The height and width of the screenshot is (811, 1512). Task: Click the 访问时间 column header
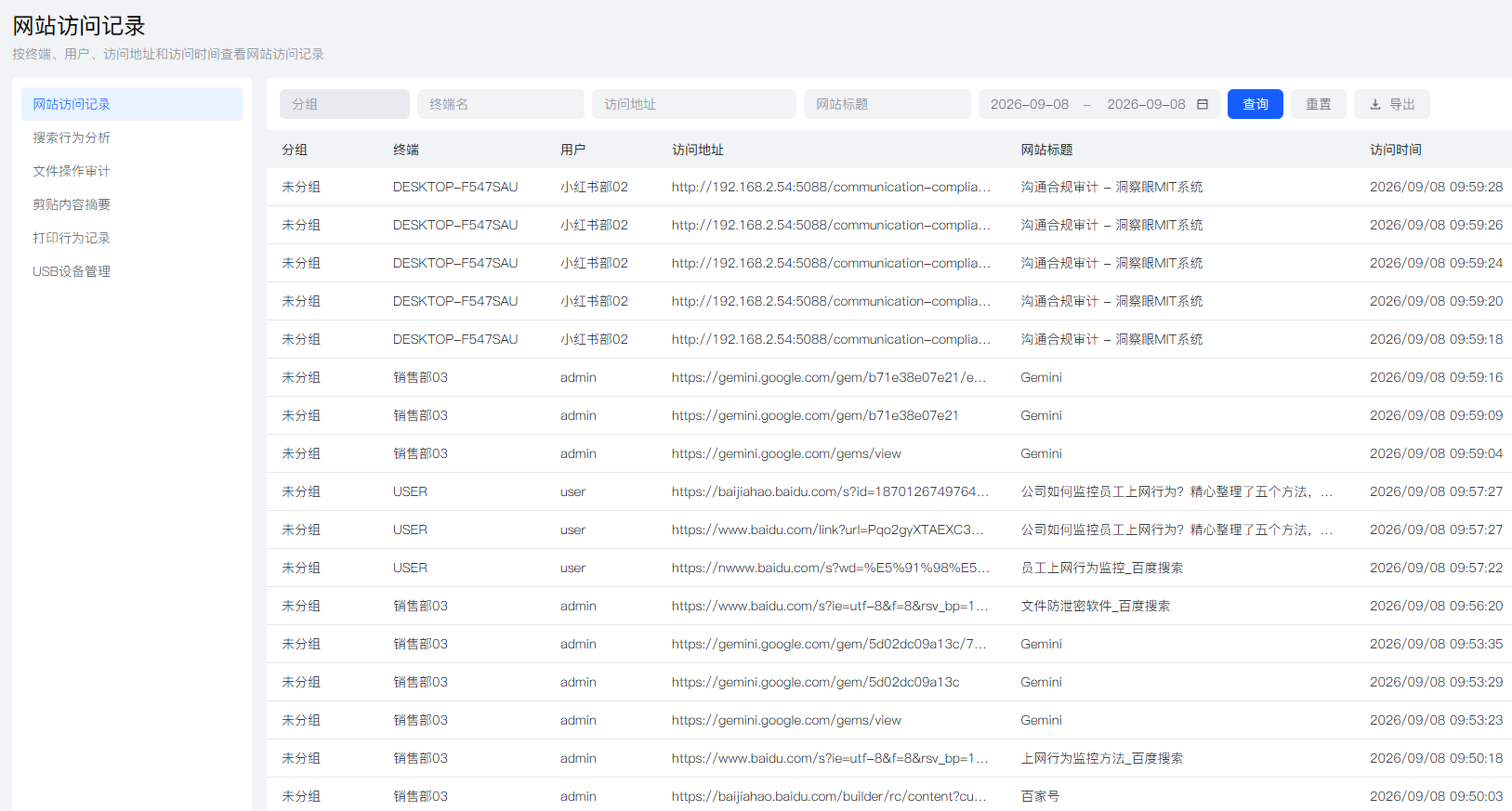[1396, 150]
